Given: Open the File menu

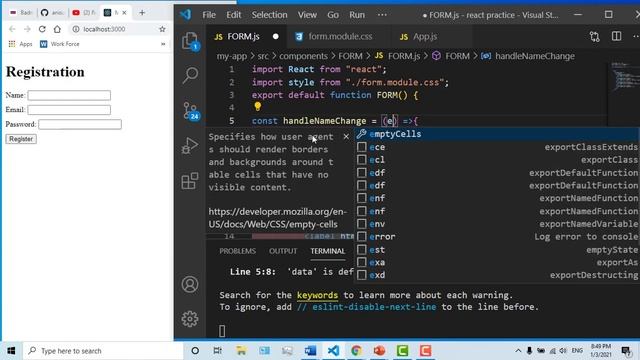Looking at the screenshot, I should click(209, 15).
